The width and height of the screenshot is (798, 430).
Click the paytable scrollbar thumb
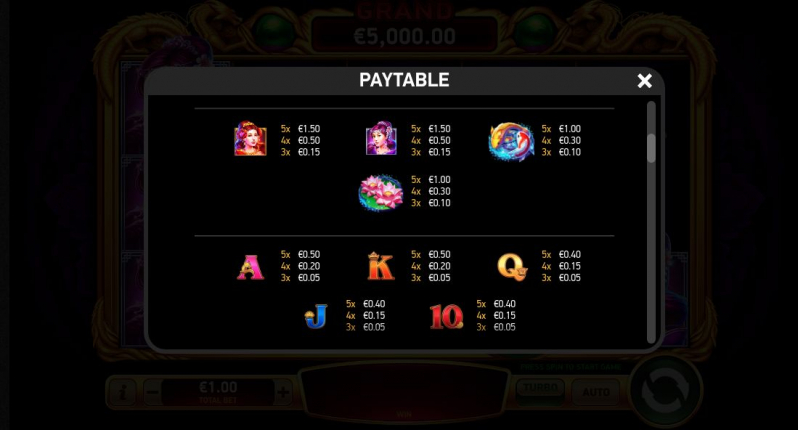coord(651,148)
